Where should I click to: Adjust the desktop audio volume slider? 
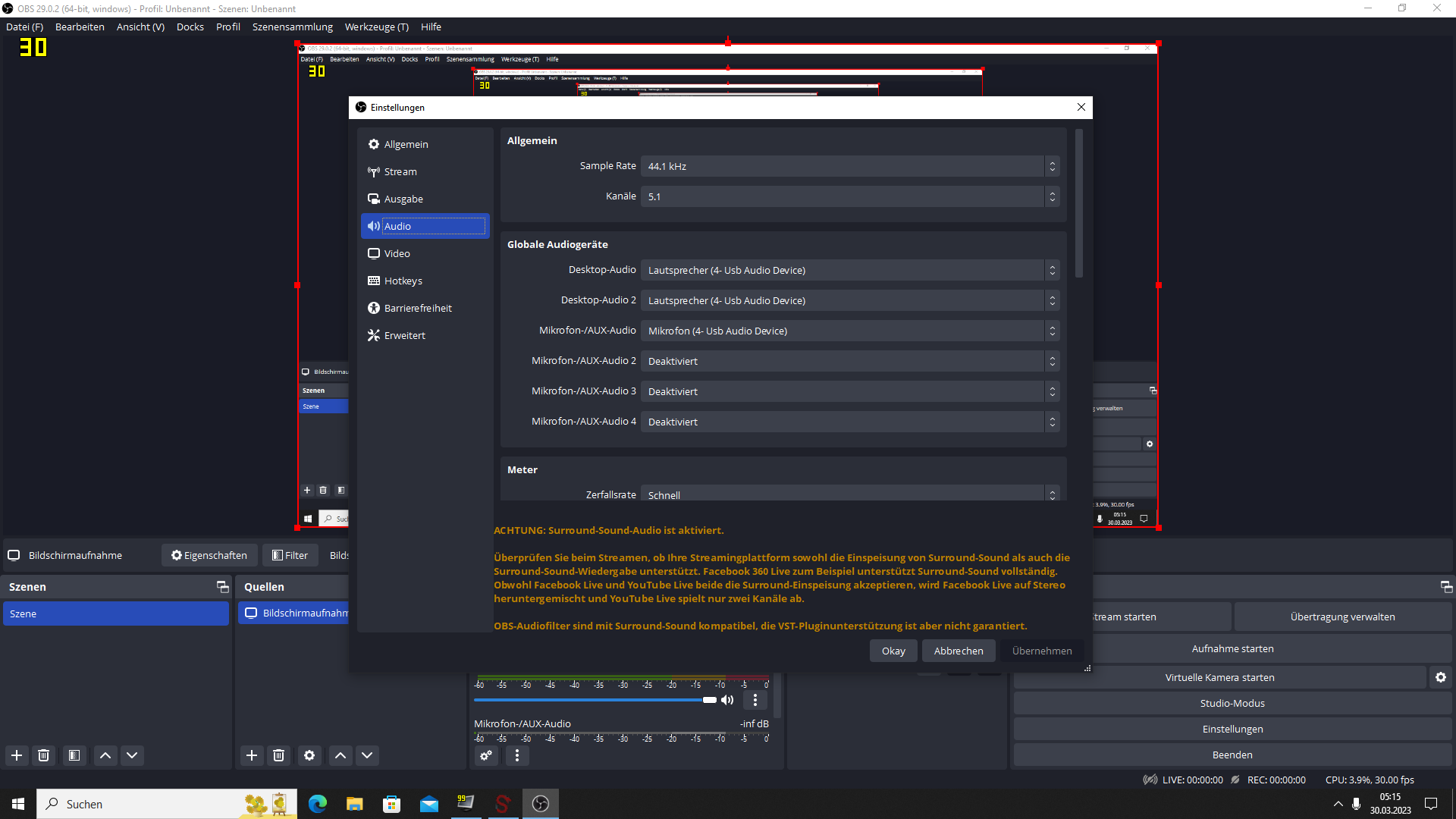595,700
